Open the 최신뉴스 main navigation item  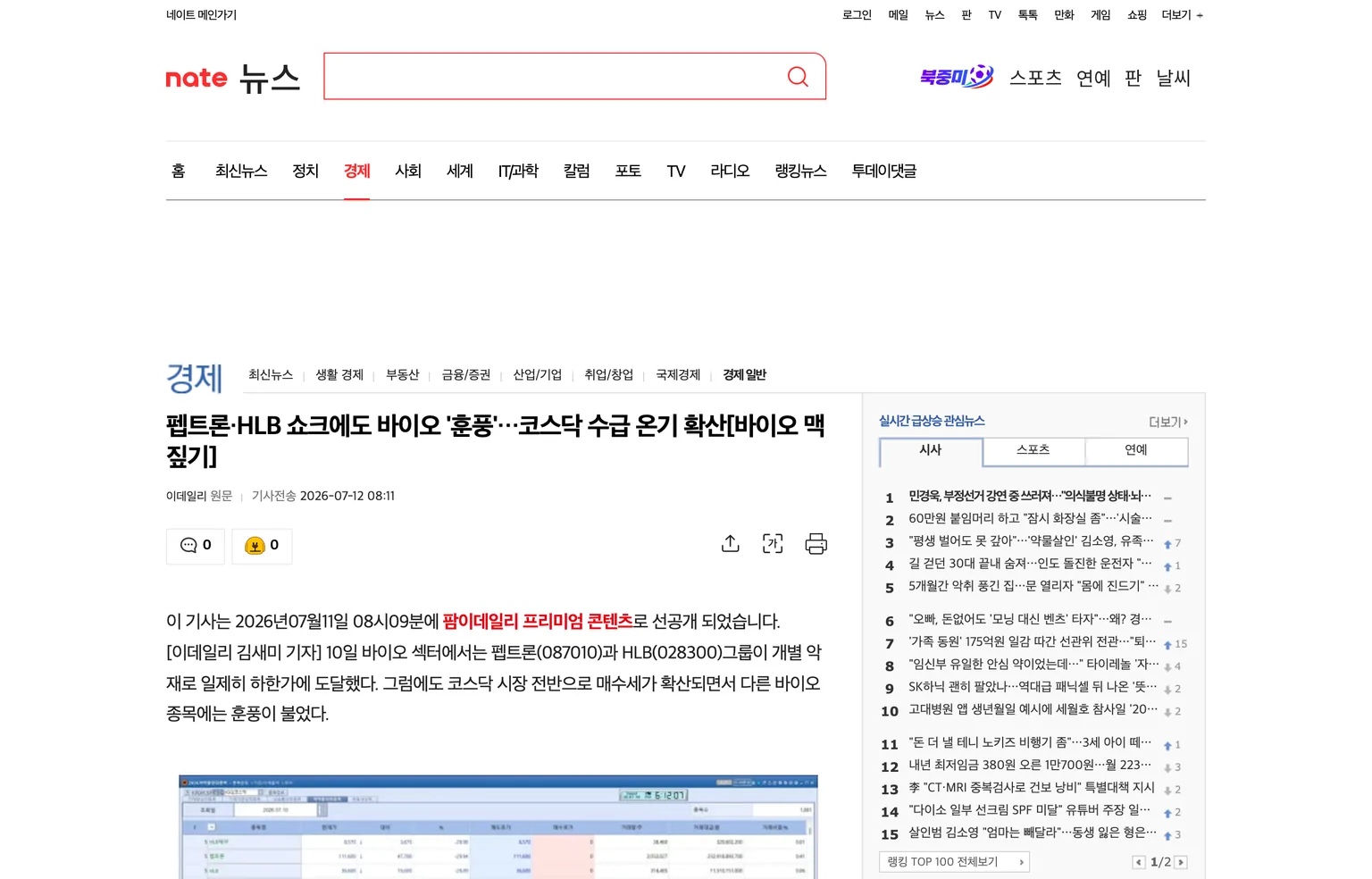tap(241, 171)
